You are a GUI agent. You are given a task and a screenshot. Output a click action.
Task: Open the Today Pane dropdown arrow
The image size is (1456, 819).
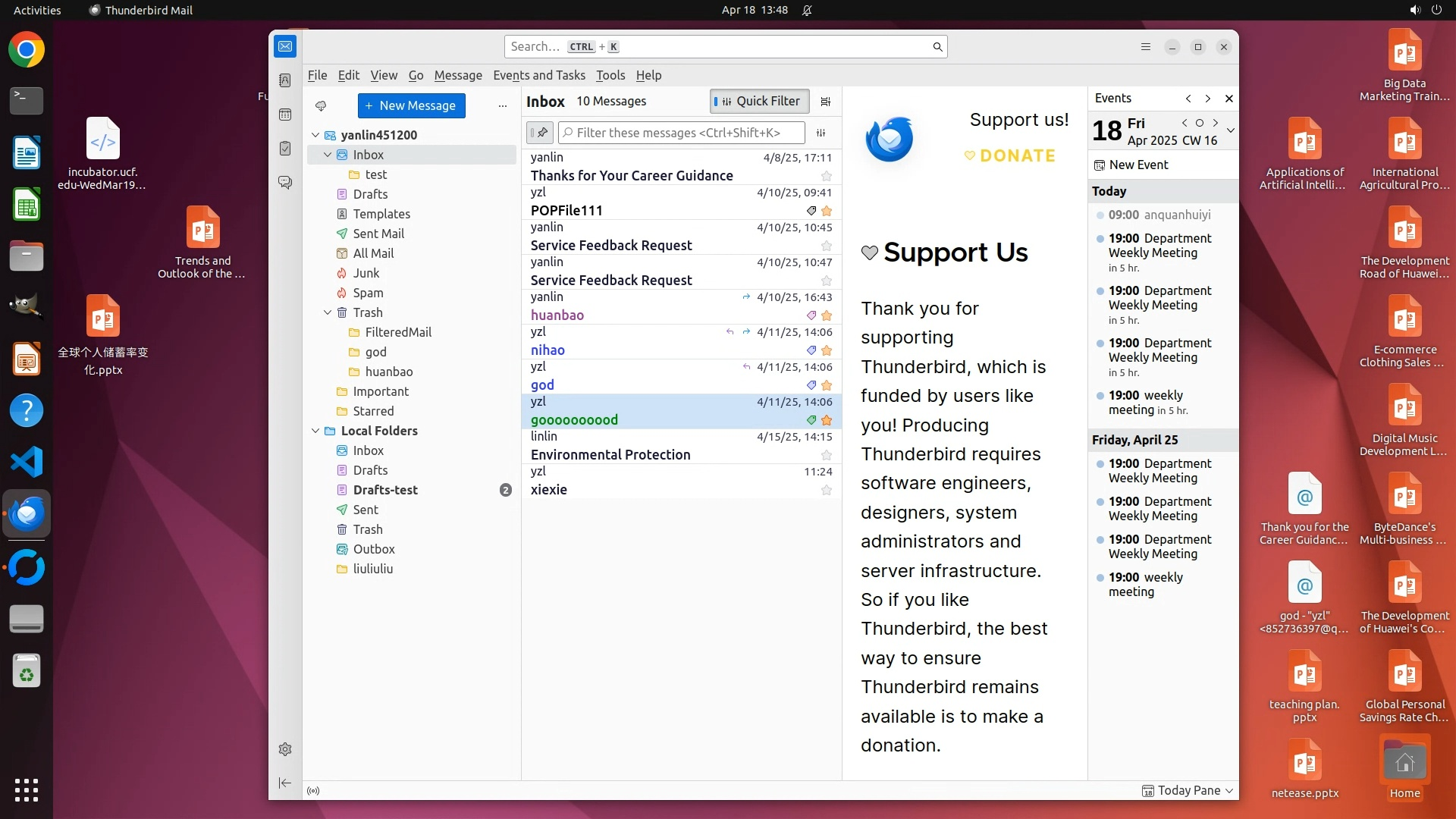1229,790
